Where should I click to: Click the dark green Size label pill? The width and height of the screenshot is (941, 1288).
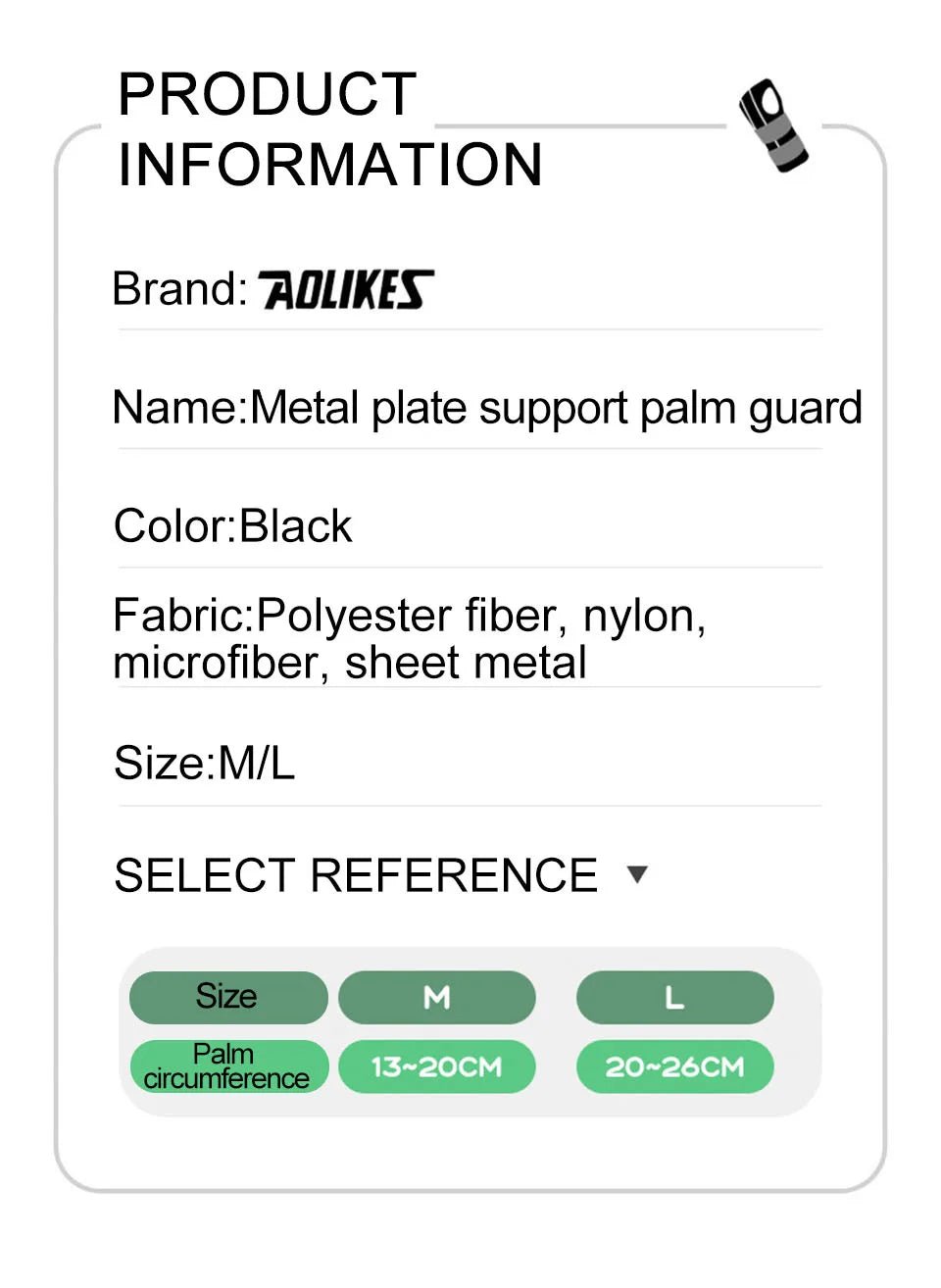(227, 997)
